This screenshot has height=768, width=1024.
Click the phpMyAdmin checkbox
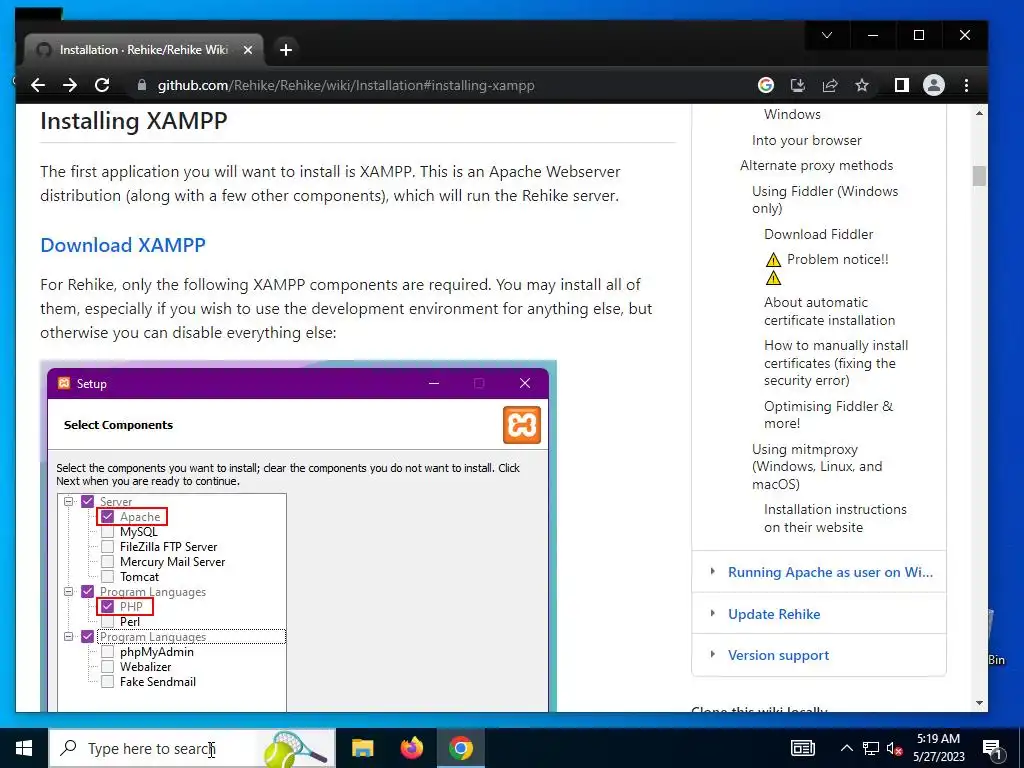pyautogui.click(x=107, y=652)
